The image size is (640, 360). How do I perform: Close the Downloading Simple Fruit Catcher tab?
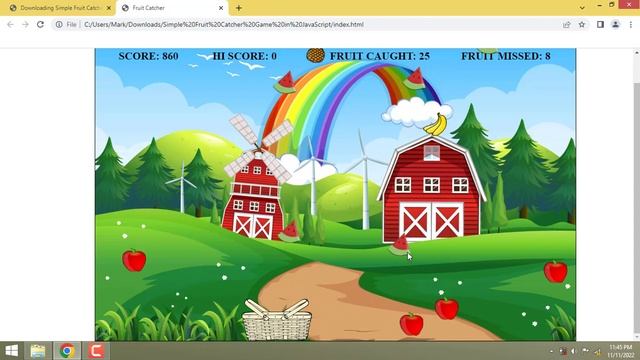[109, 8]
